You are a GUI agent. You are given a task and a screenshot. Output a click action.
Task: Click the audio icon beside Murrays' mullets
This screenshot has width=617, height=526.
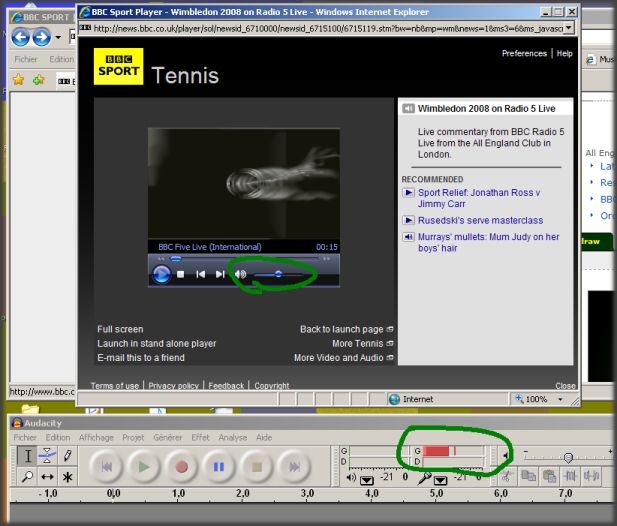point(408,236)
